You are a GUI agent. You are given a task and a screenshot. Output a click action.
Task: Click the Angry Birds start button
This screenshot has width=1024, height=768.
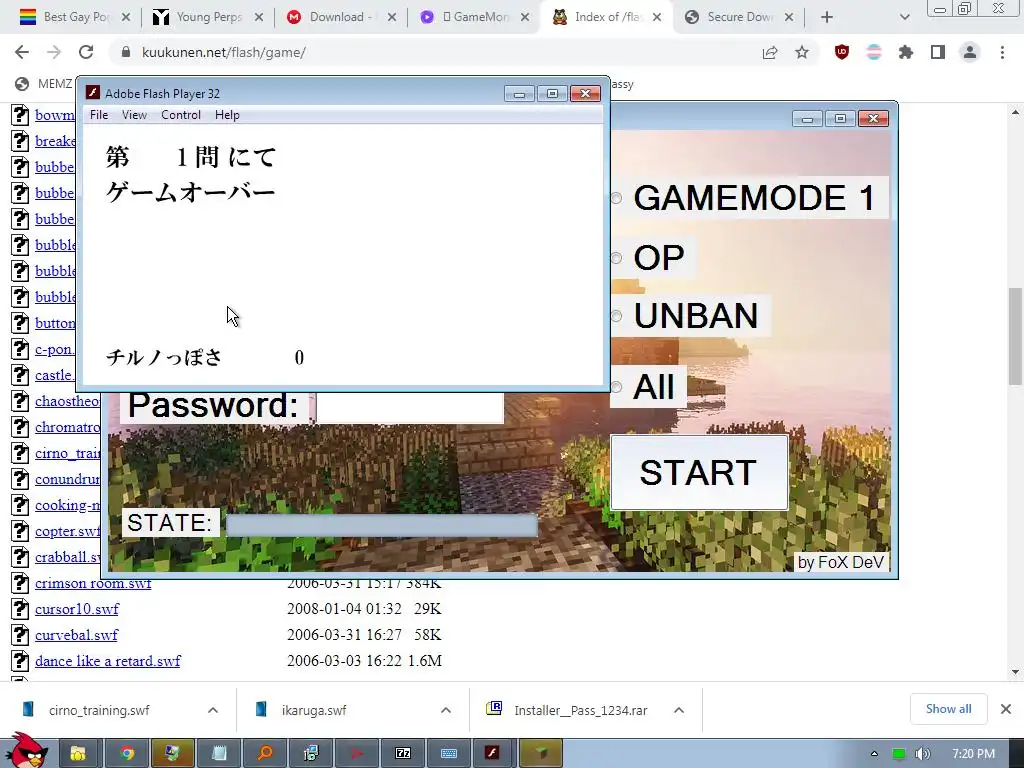click(x=26, y=751)
